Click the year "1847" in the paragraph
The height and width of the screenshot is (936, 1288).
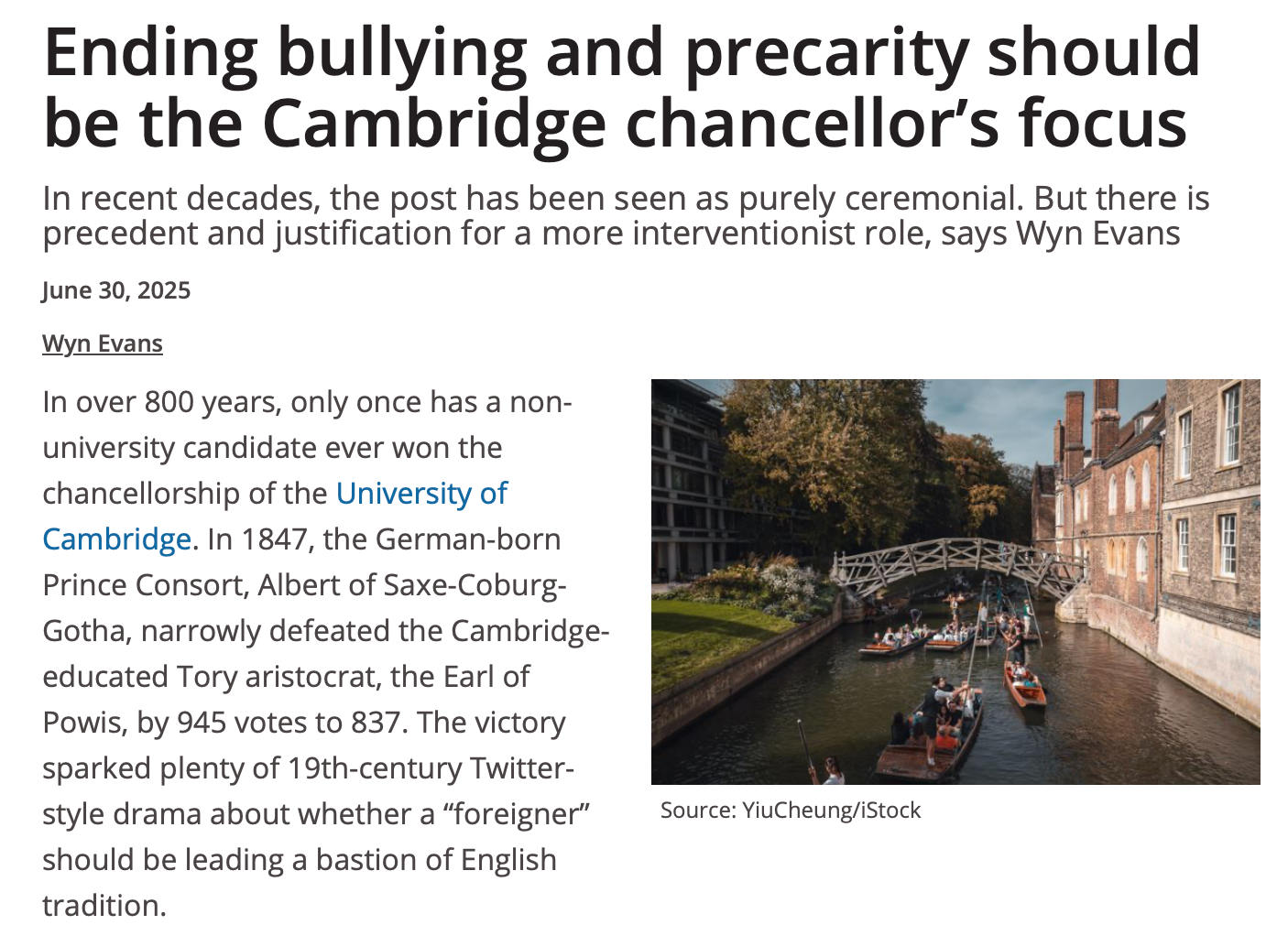(x=273, y=539)
